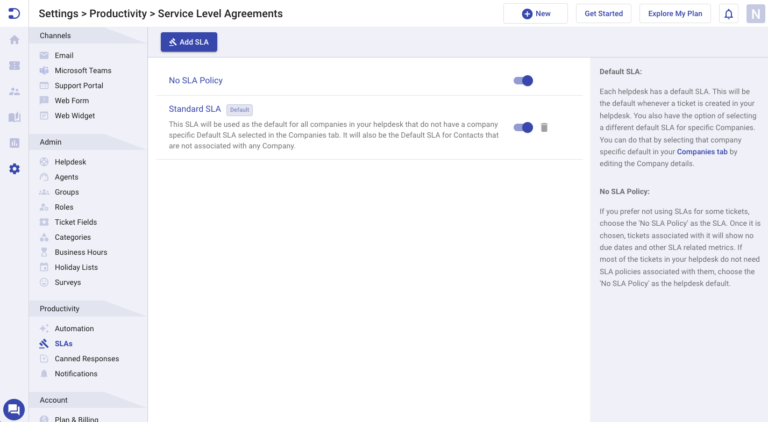
Task: Click the Business Hours hourglass icon
Action: (44, 252)
